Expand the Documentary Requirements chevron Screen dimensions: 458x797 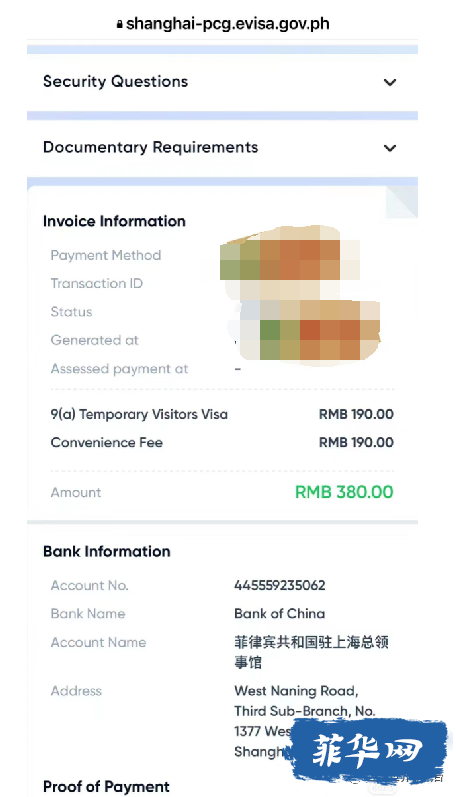(390, 148)
